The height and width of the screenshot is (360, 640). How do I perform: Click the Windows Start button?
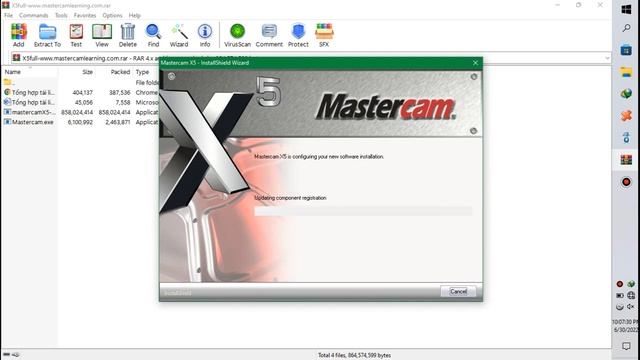[626, 9]
